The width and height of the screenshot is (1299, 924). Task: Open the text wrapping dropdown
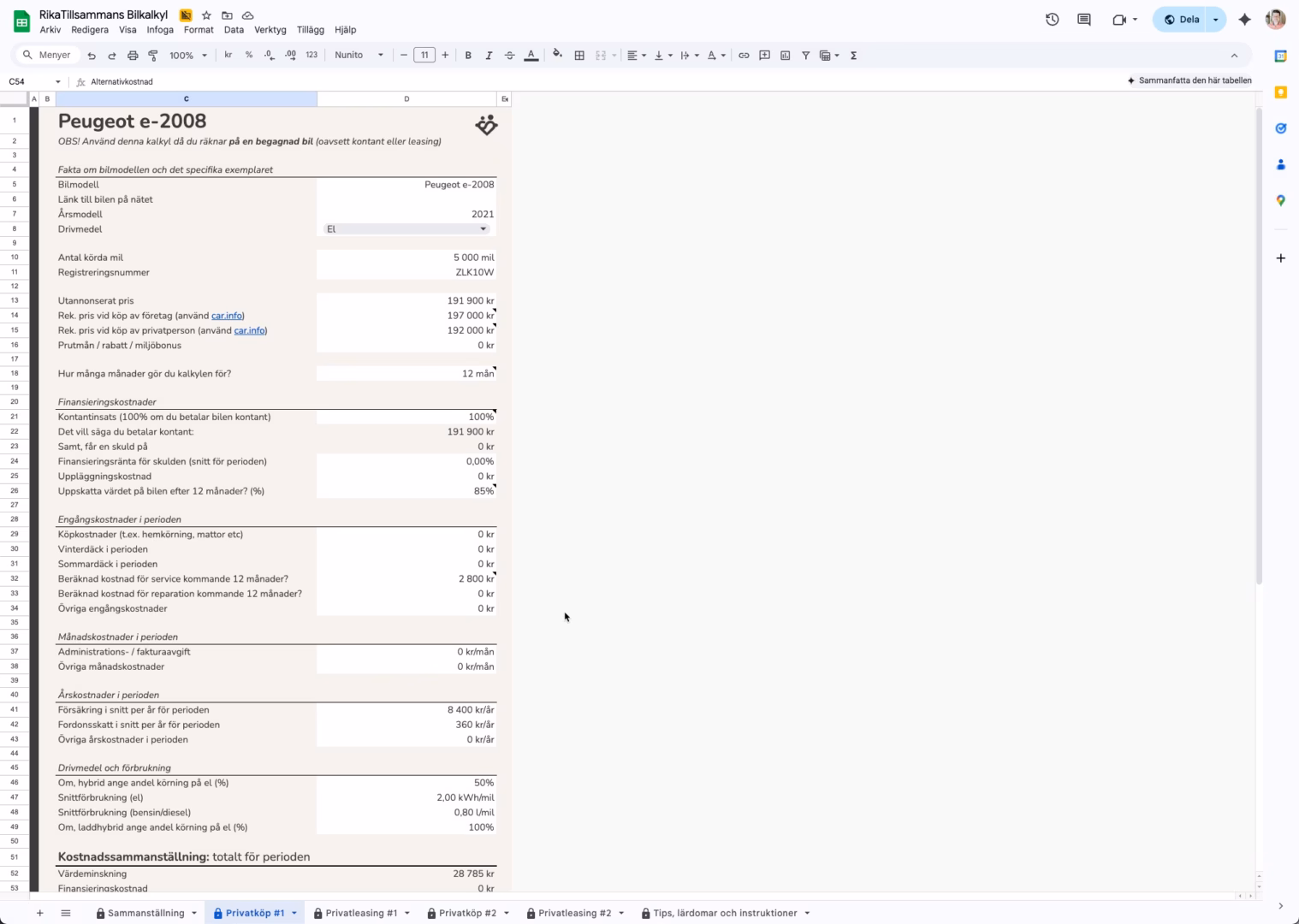point(689,56)
